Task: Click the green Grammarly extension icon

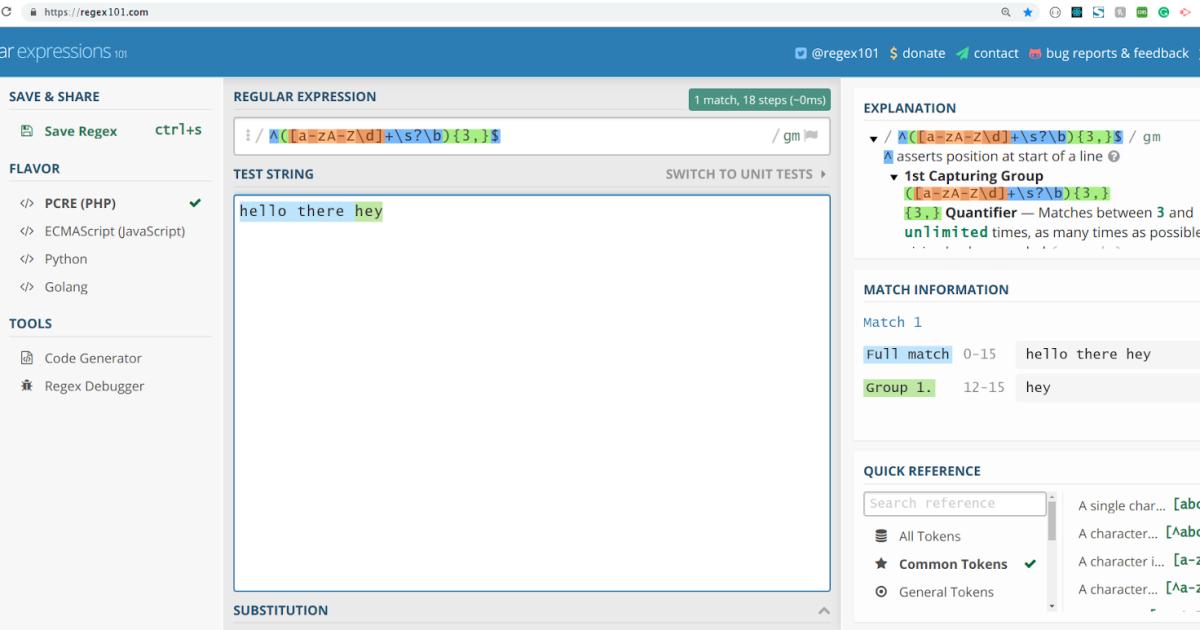Action: point(1164,12)
